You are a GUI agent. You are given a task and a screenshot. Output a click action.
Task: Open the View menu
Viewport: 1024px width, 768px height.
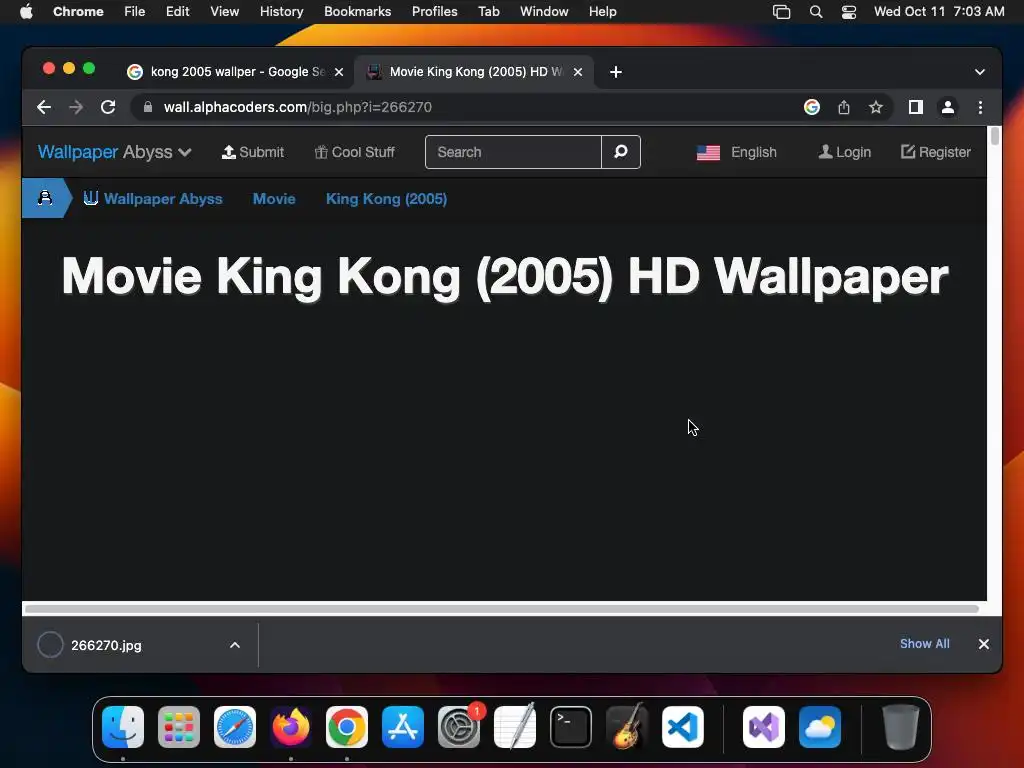pos(224,12)
